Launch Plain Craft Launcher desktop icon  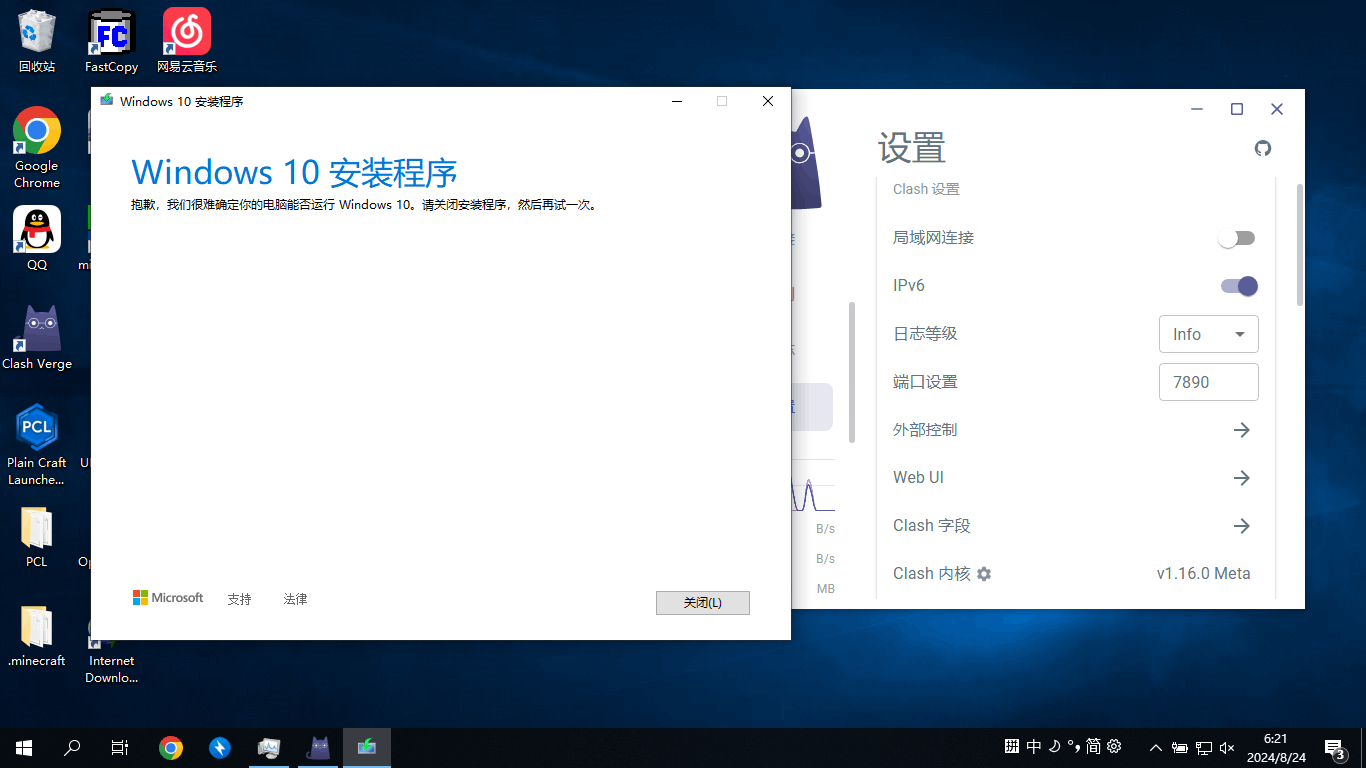click(37, 445)
